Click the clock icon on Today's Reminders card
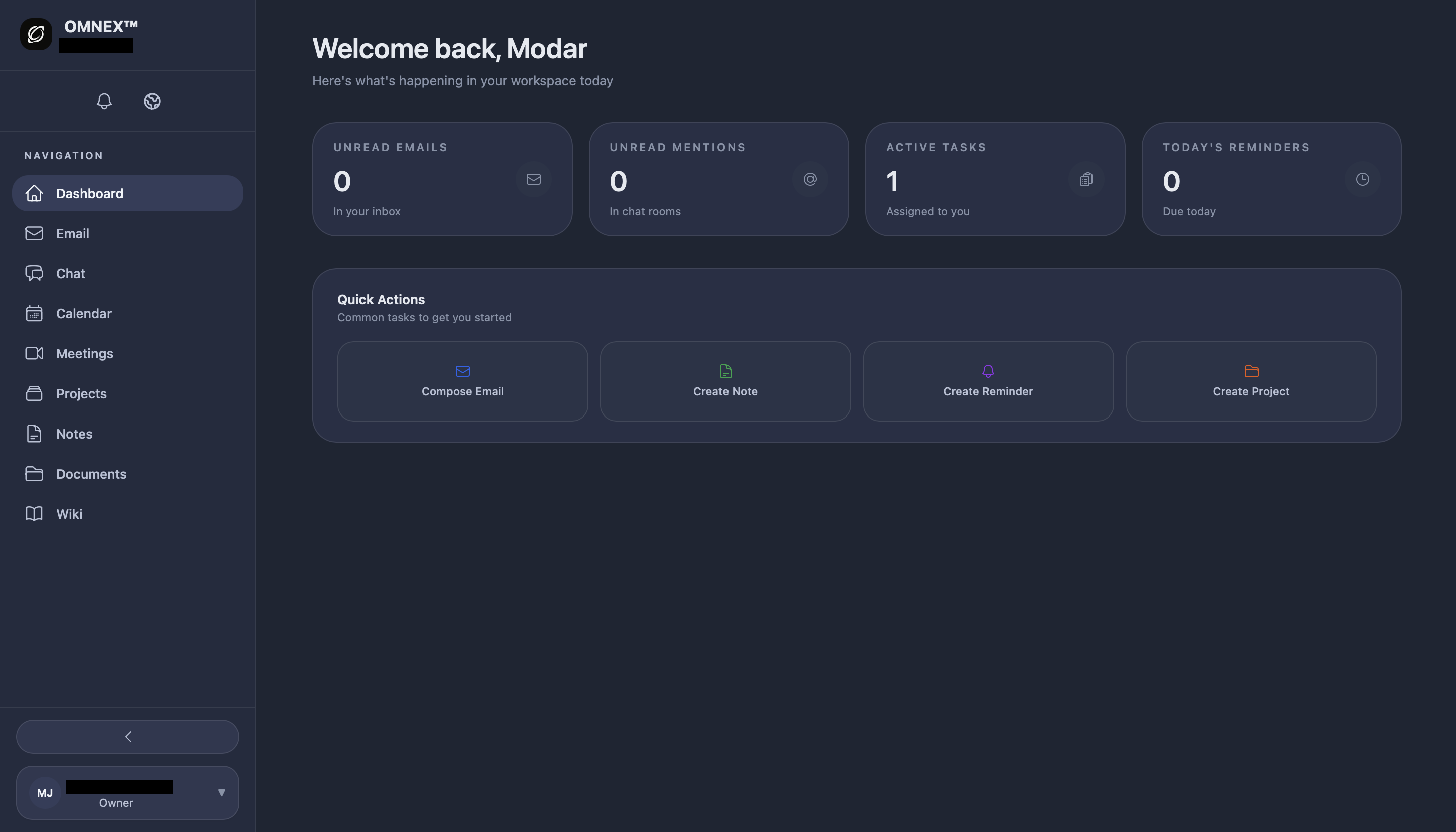Viewport: 1456px width, 832px height. pyautogui.click(x=1362, y=179)
